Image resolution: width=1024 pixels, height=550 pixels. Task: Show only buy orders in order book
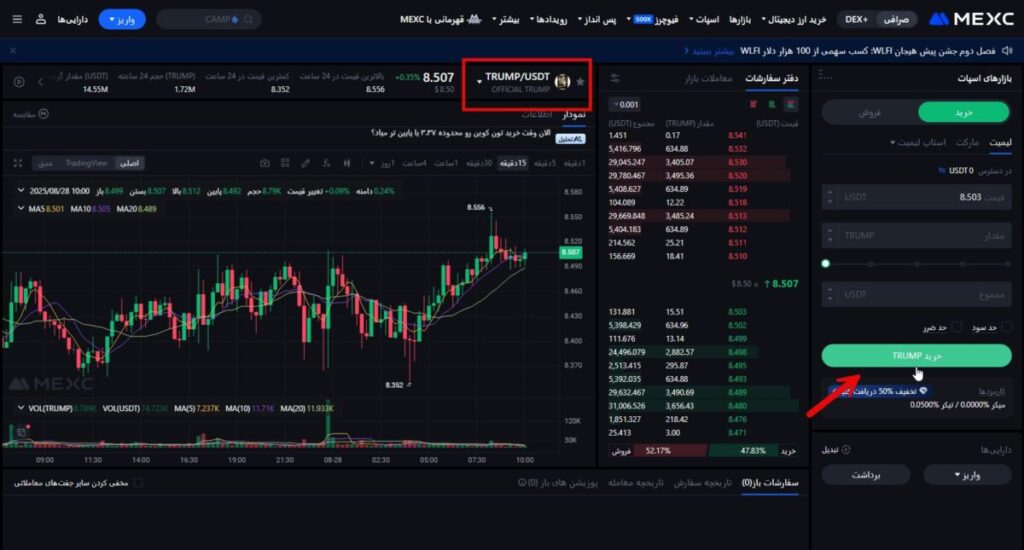point(772,104)
